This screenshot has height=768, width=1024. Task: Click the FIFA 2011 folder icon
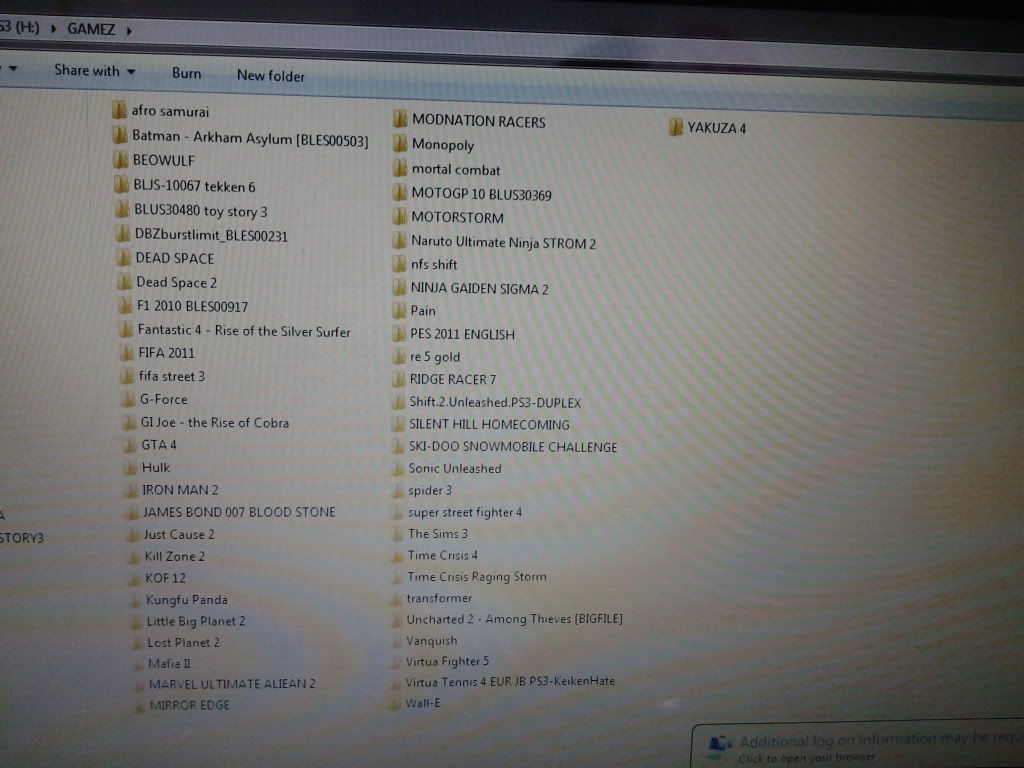pyautogui.click(x=126, y=353)
